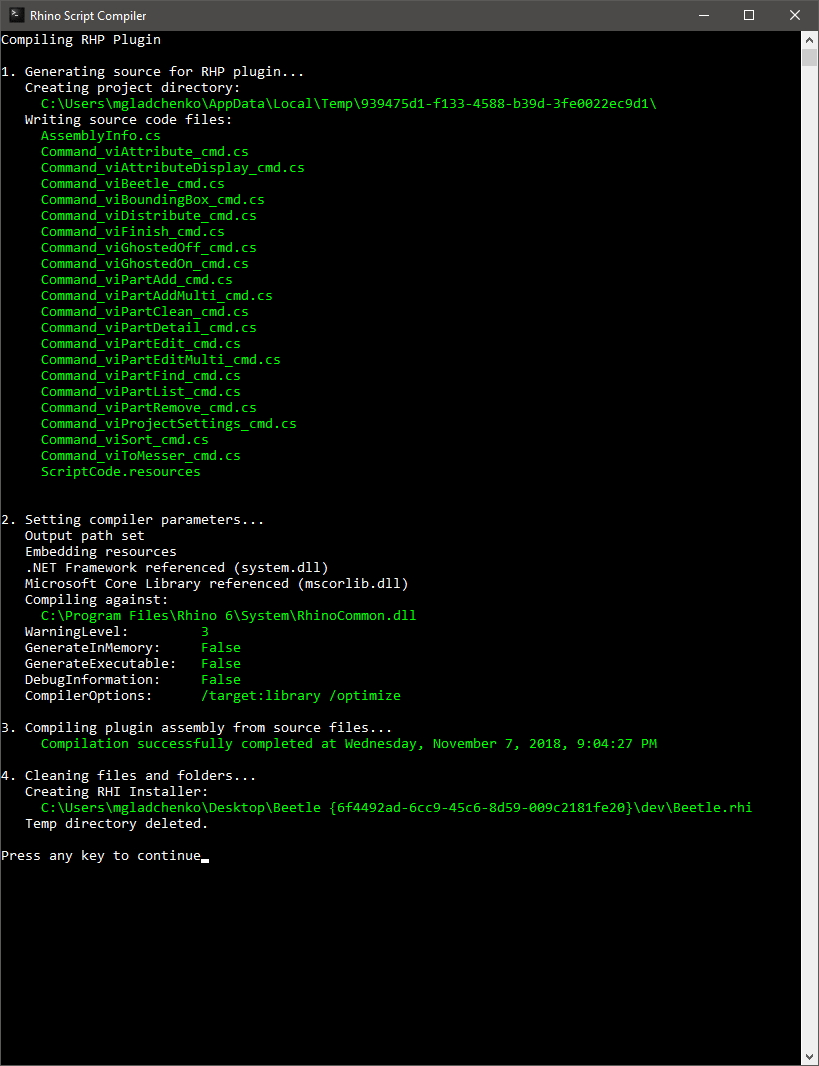Click the AssemblyInfo.cs file name

(x=101, y=135)
